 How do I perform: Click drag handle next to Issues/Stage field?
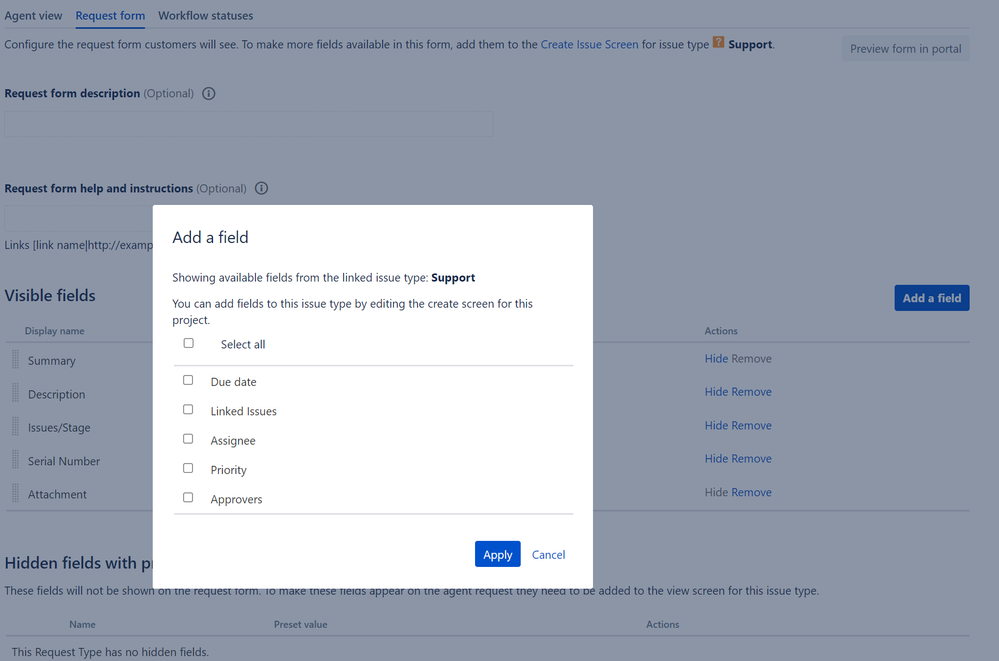[15, 426]
